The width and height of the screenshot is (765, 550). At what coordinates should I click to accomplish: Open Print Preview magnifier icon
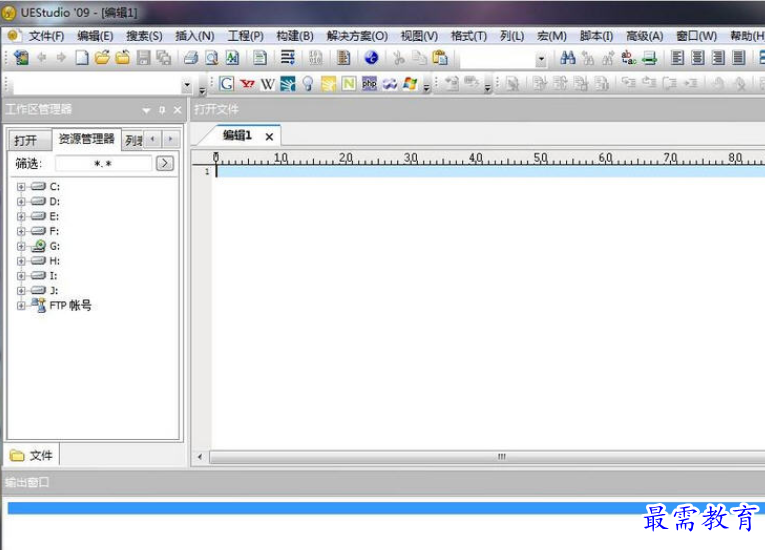212,58
